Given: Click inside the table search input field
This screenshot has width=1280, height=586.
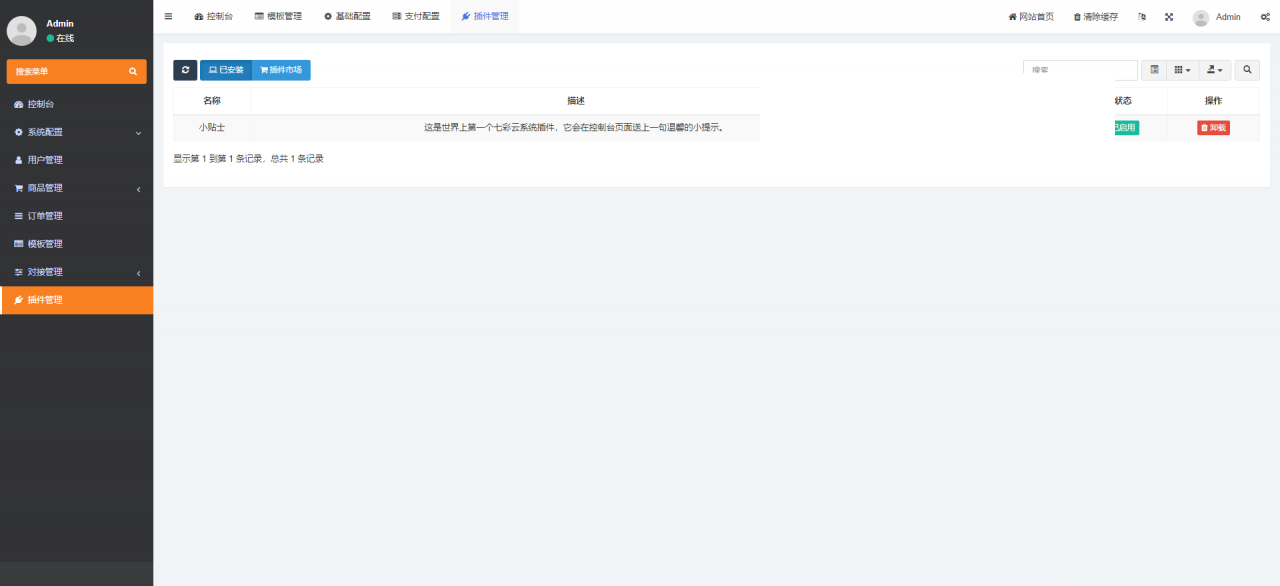Looking at the screenshot, I should (x=1079, y=69).
